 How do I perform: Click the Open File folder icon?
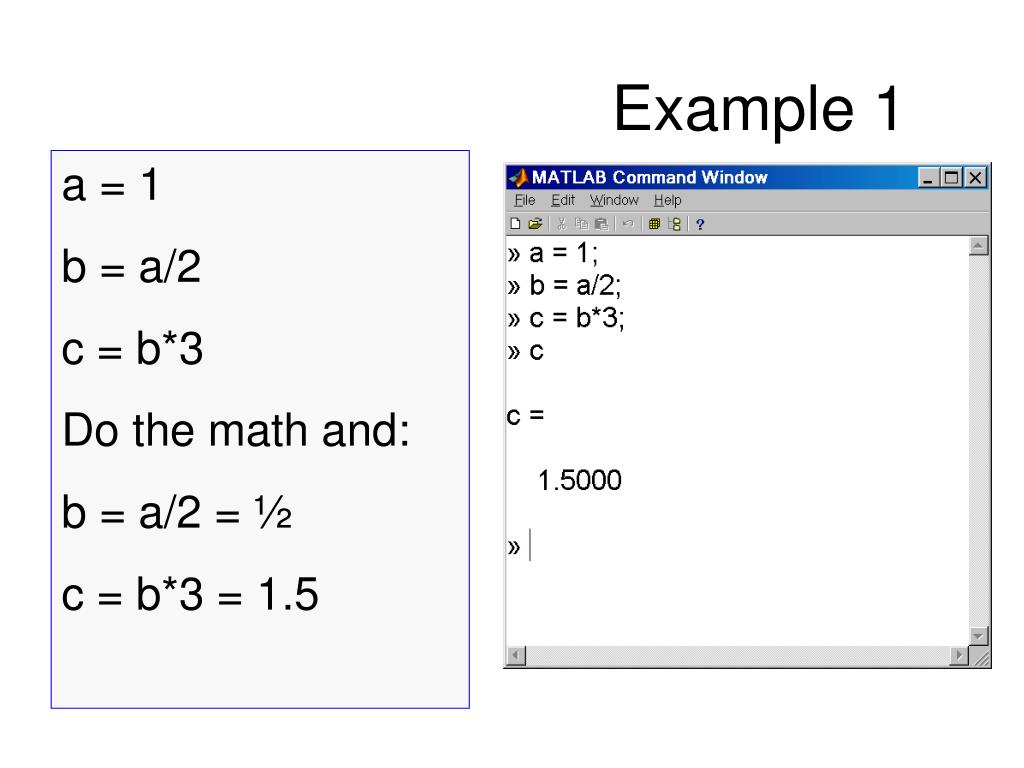pos(535,224)
